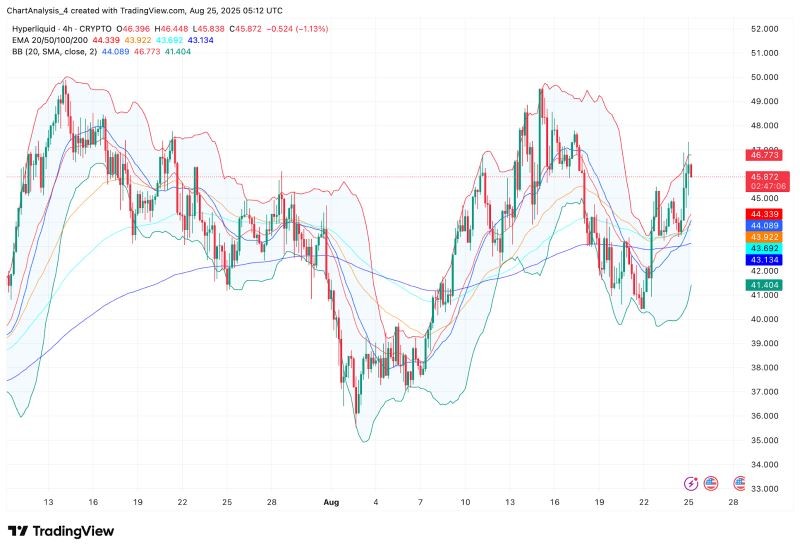Click the 52.000 price scale label
The image size is (800, 551).
[x=764, y=29]
